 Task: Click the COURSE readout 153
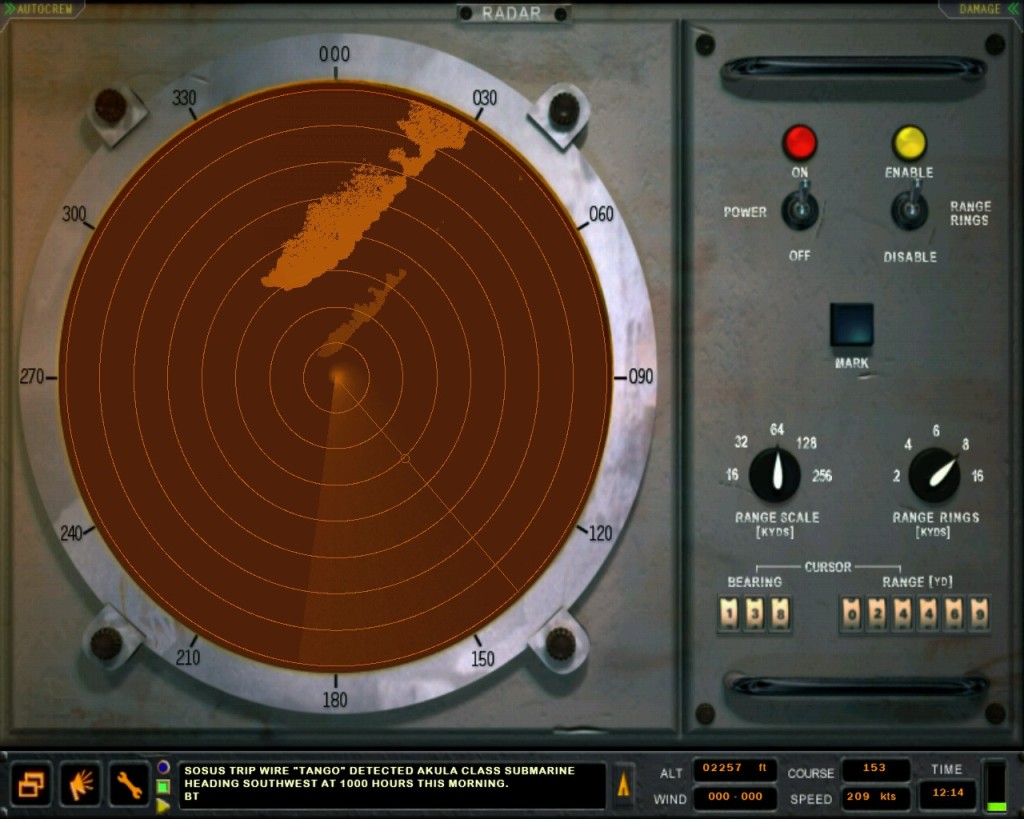tap(874, 769)
